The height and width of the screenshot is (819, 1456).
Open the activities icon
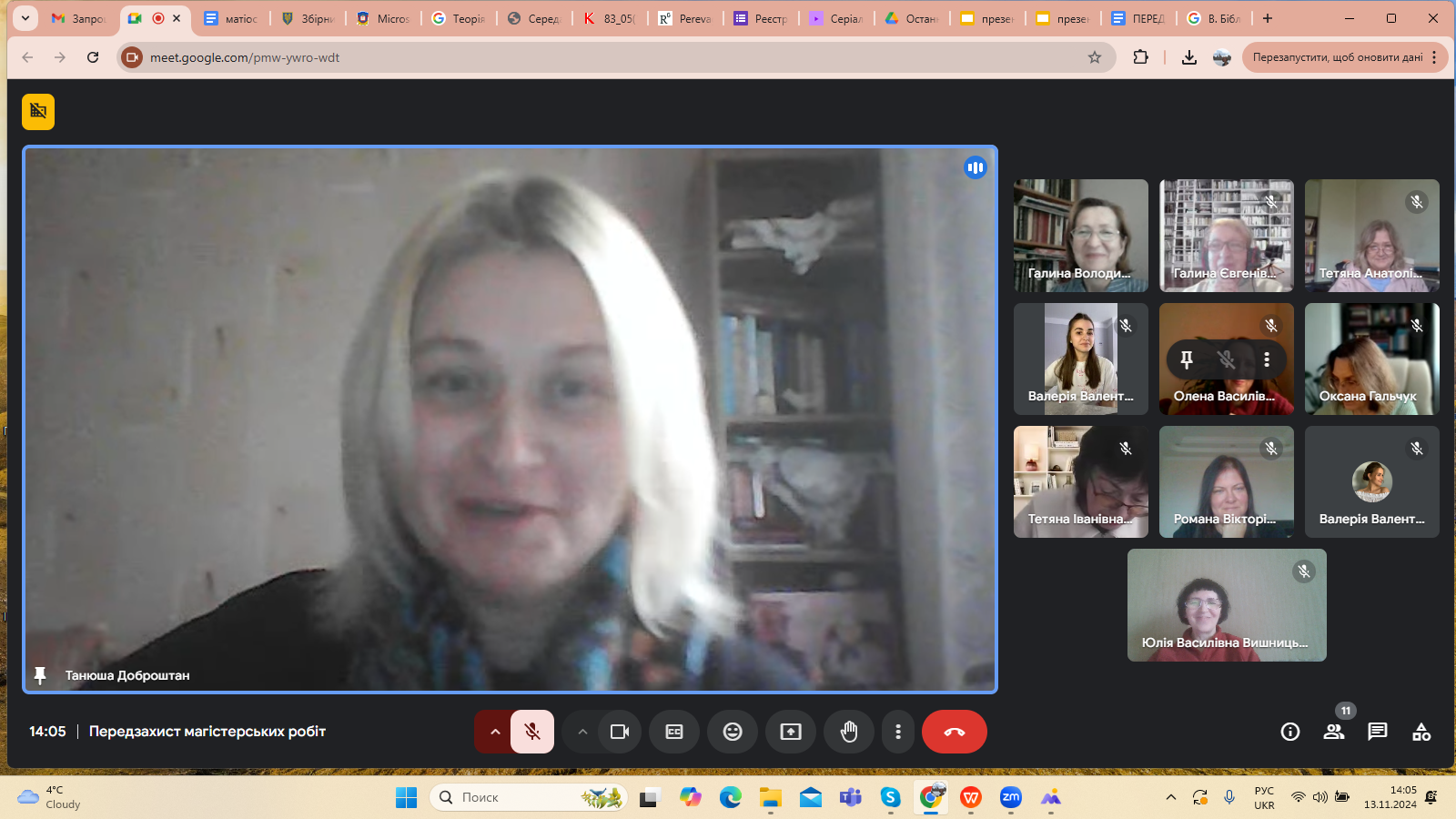[1421, 732]
